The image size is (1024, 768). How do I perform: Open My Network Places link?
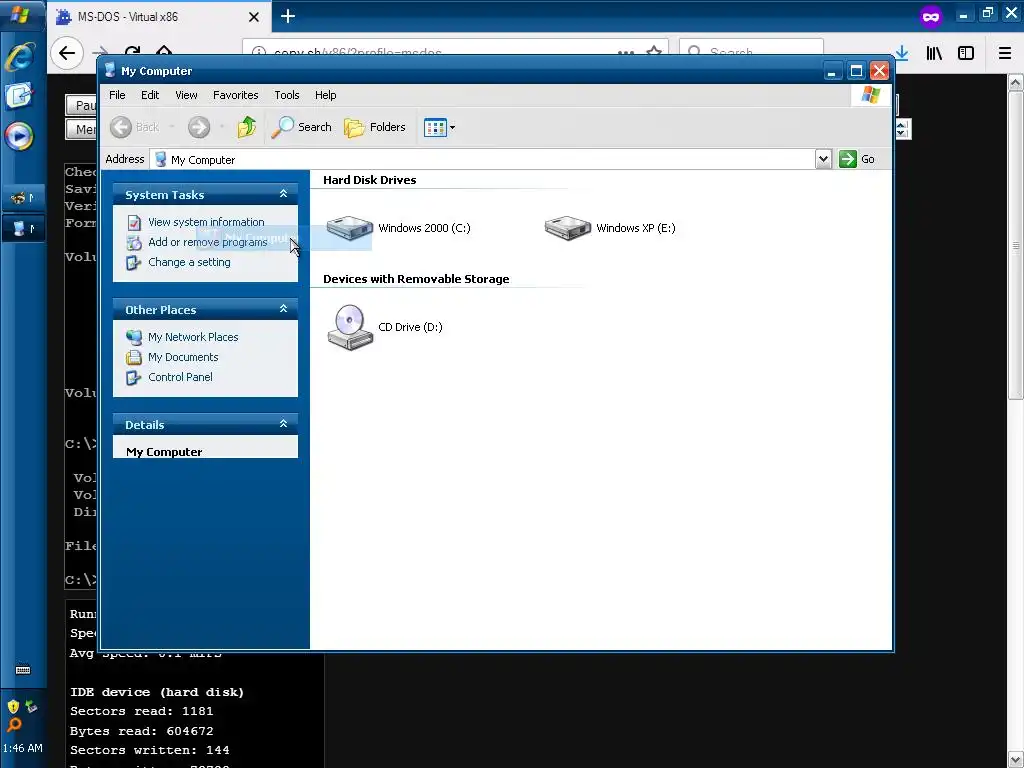(x=193, y=337)
